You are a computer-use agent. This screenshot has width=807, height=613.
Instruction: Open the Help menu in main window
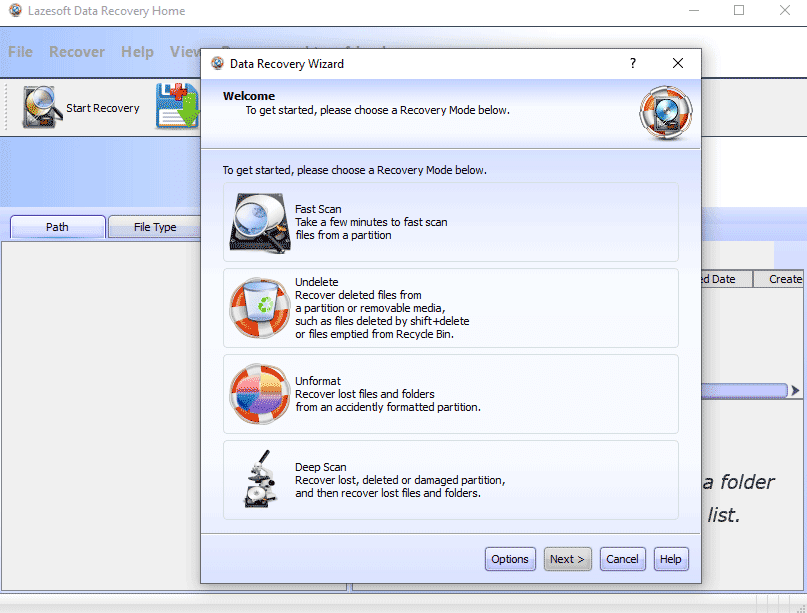click(x=137, y=52)
